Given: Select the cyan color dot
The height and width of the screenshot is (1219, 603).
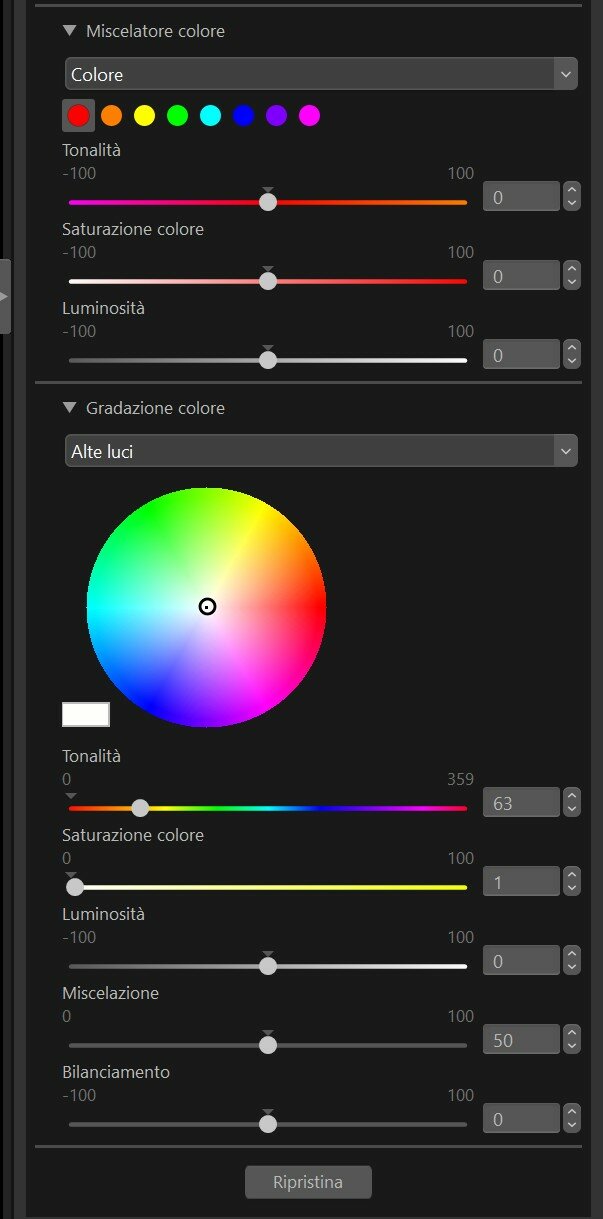Looking at the screenshot, I should [210, 116].
